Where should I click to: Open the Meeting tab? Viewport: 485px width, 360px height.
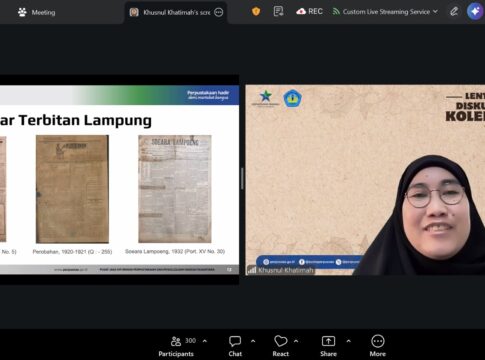(37, 13)
